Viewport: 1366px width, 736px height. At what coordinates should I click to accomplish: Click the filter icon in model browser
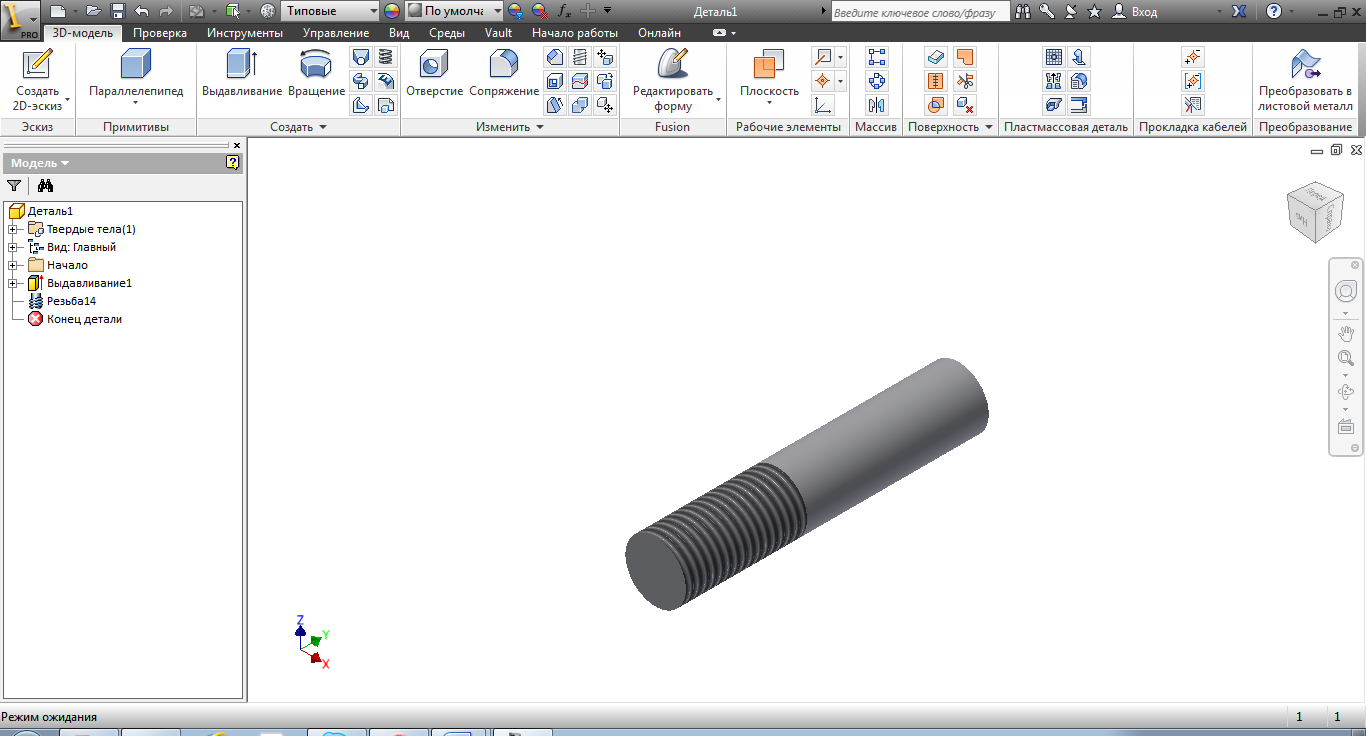tap(14, 185)
